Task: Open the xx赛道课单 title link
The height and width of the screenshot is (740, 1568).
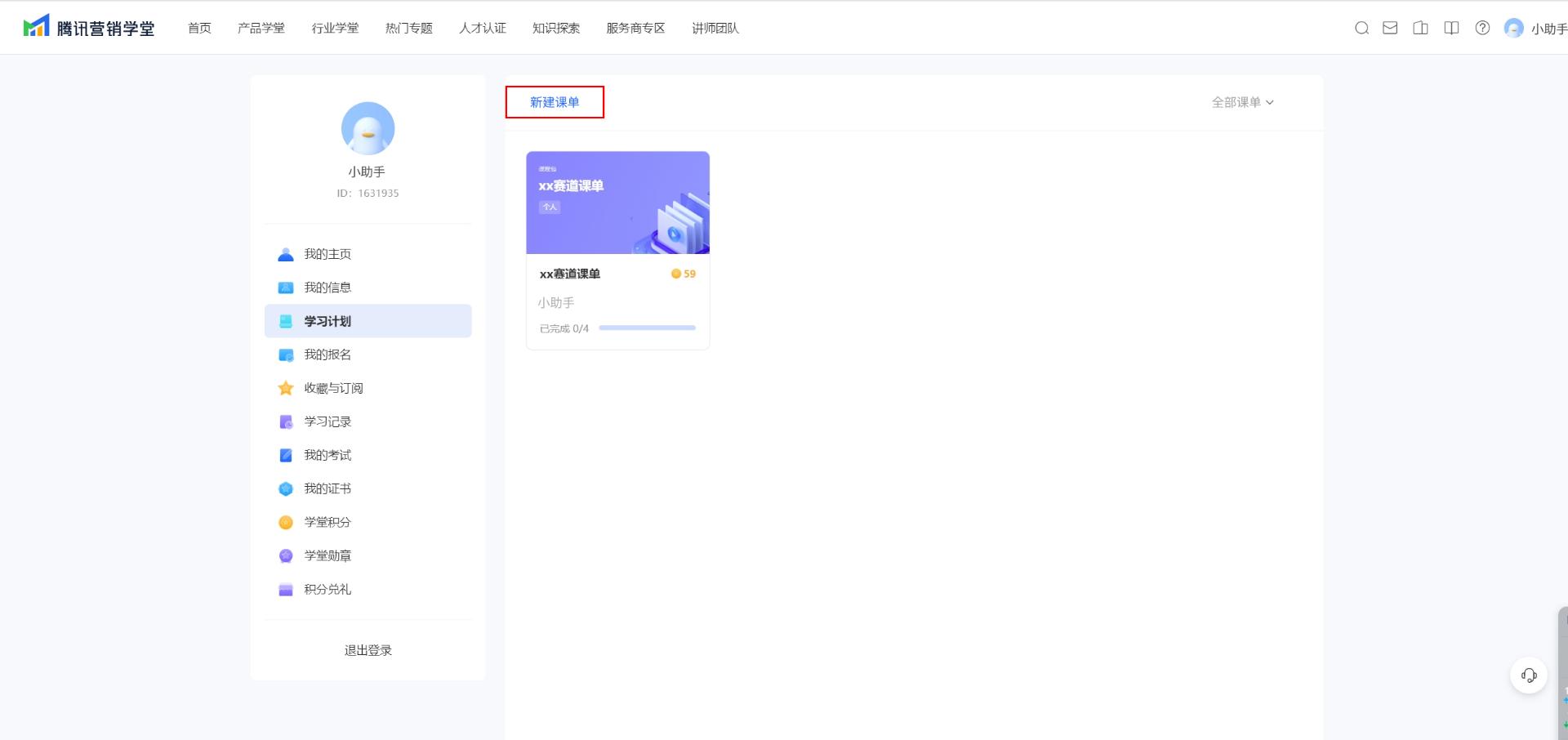Action: pos(570,274)
